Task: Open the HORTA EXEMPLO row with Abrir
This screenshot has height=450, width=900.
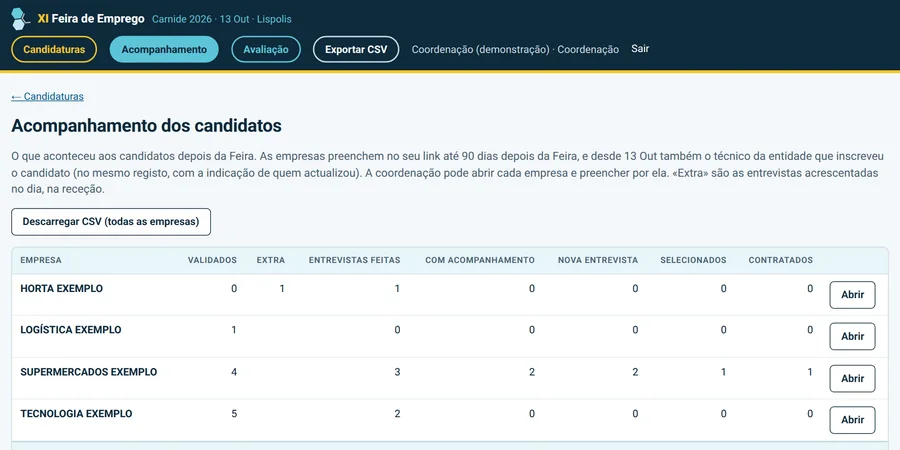Action: click(852, 295)
